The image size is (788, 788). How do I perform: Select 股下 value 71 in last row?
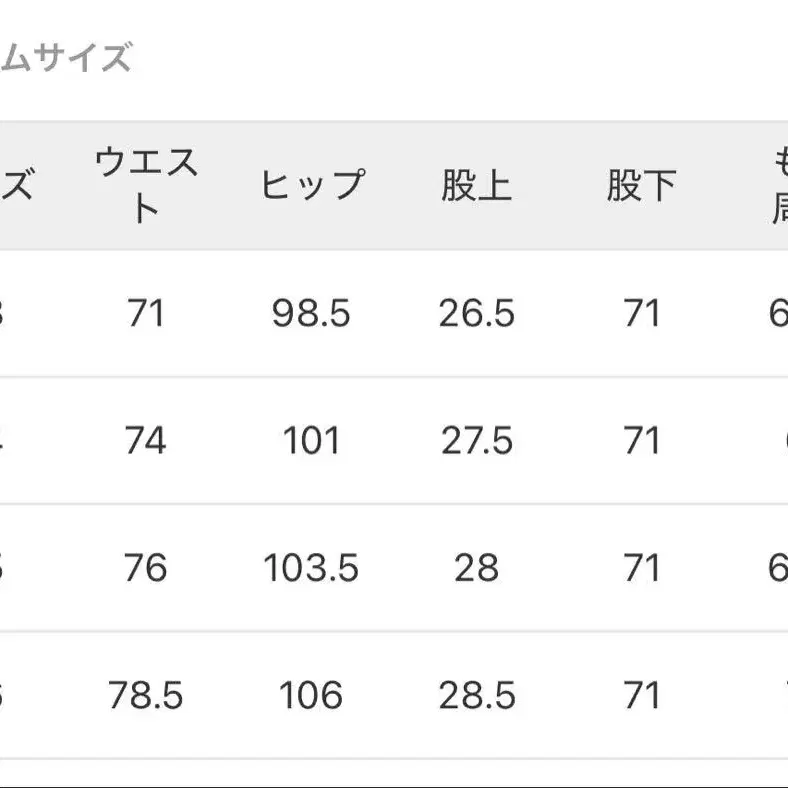(x=641, y=695)
